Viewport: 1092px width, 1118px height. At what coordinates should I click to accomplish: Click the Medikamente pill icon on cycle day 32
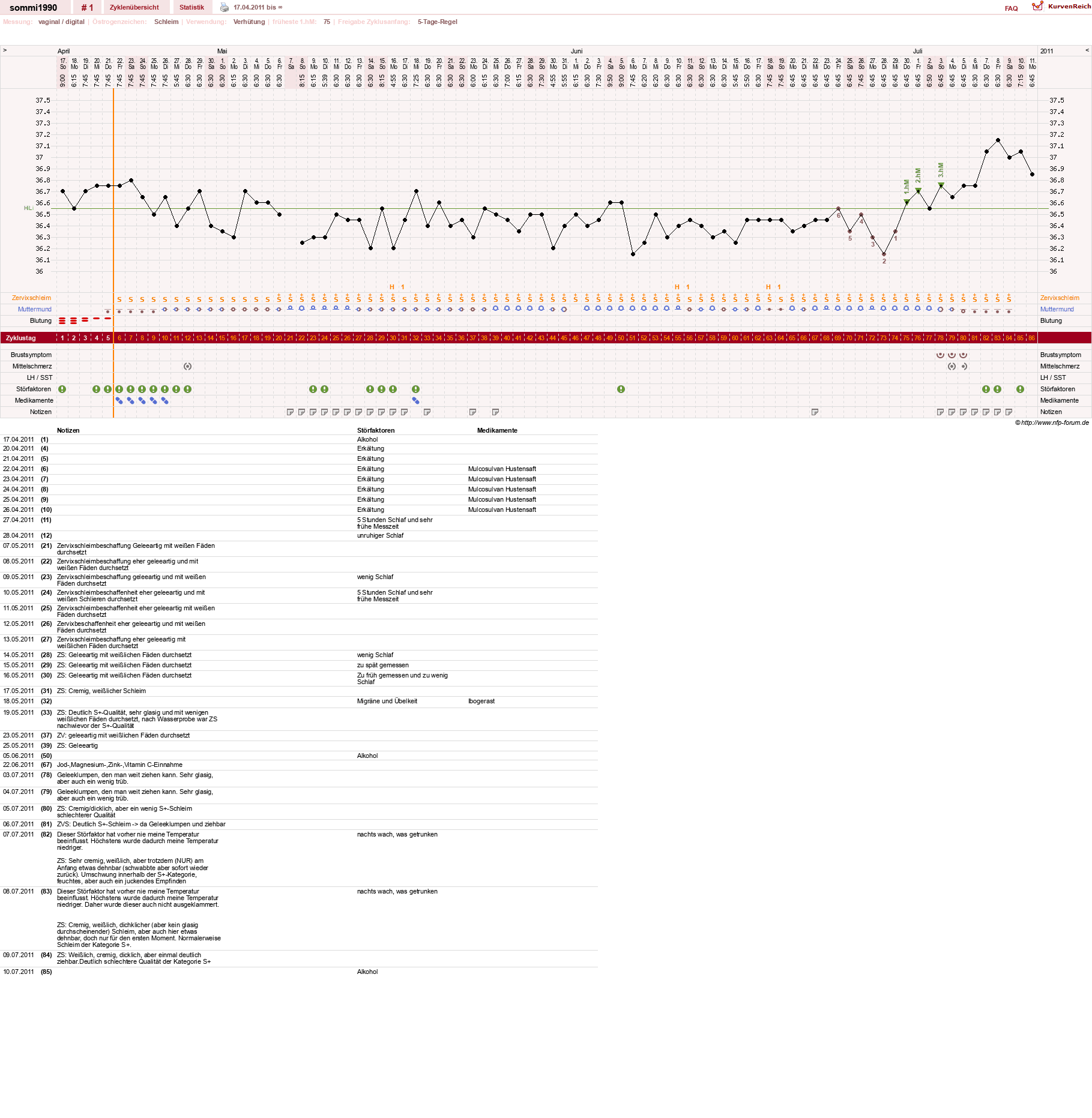tap(416, 400)
